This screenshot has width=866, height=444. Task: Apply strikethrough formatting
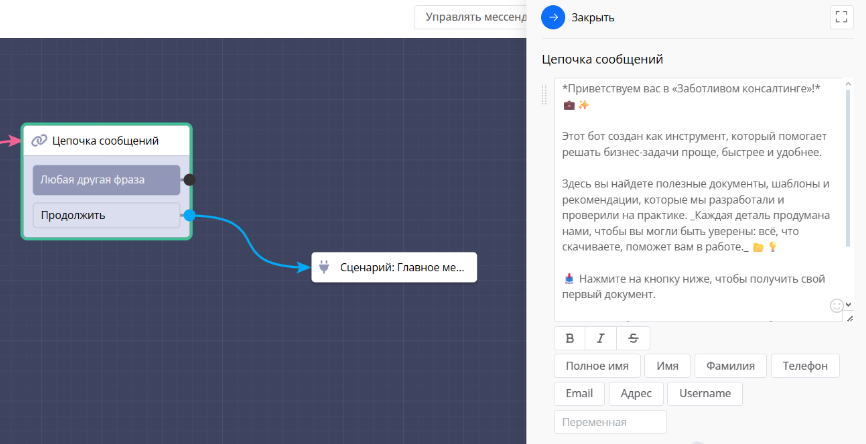click(x=633, y=338)
